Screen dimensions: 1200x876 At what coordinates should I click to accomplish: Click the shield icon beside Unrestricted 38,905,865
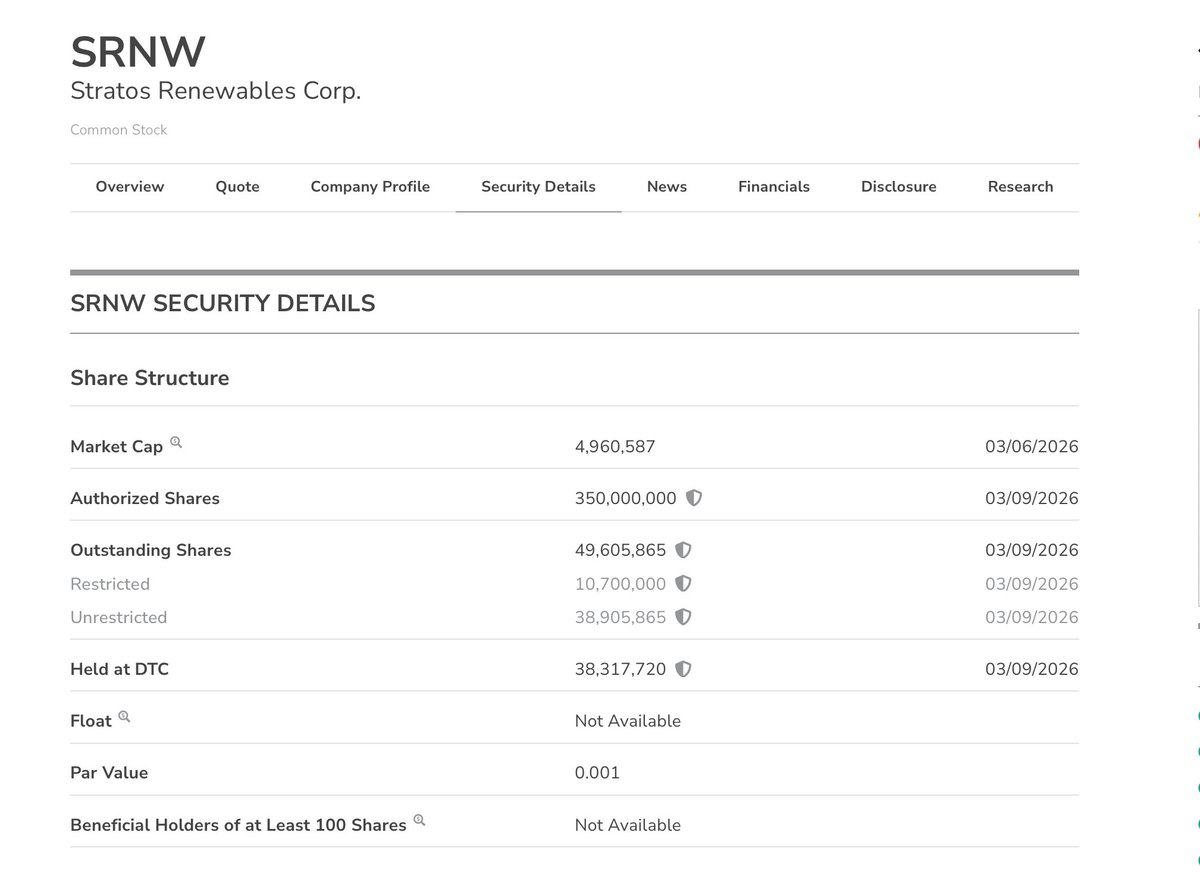[x=684, y=617]
